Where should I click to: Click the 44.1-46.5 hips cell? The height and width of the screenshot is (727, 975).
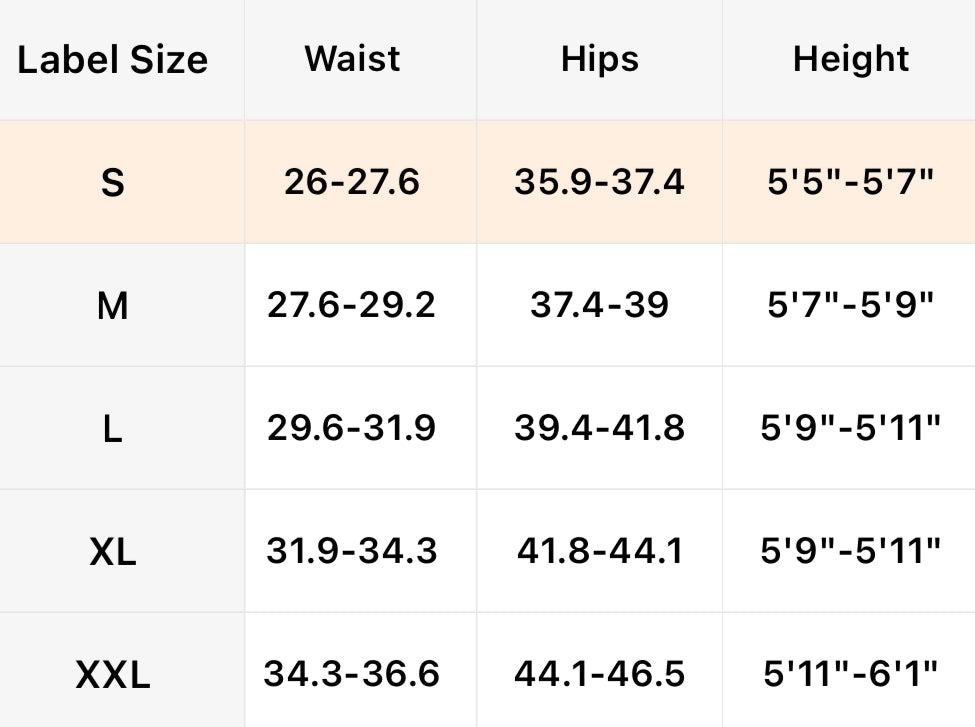point(599,673)
